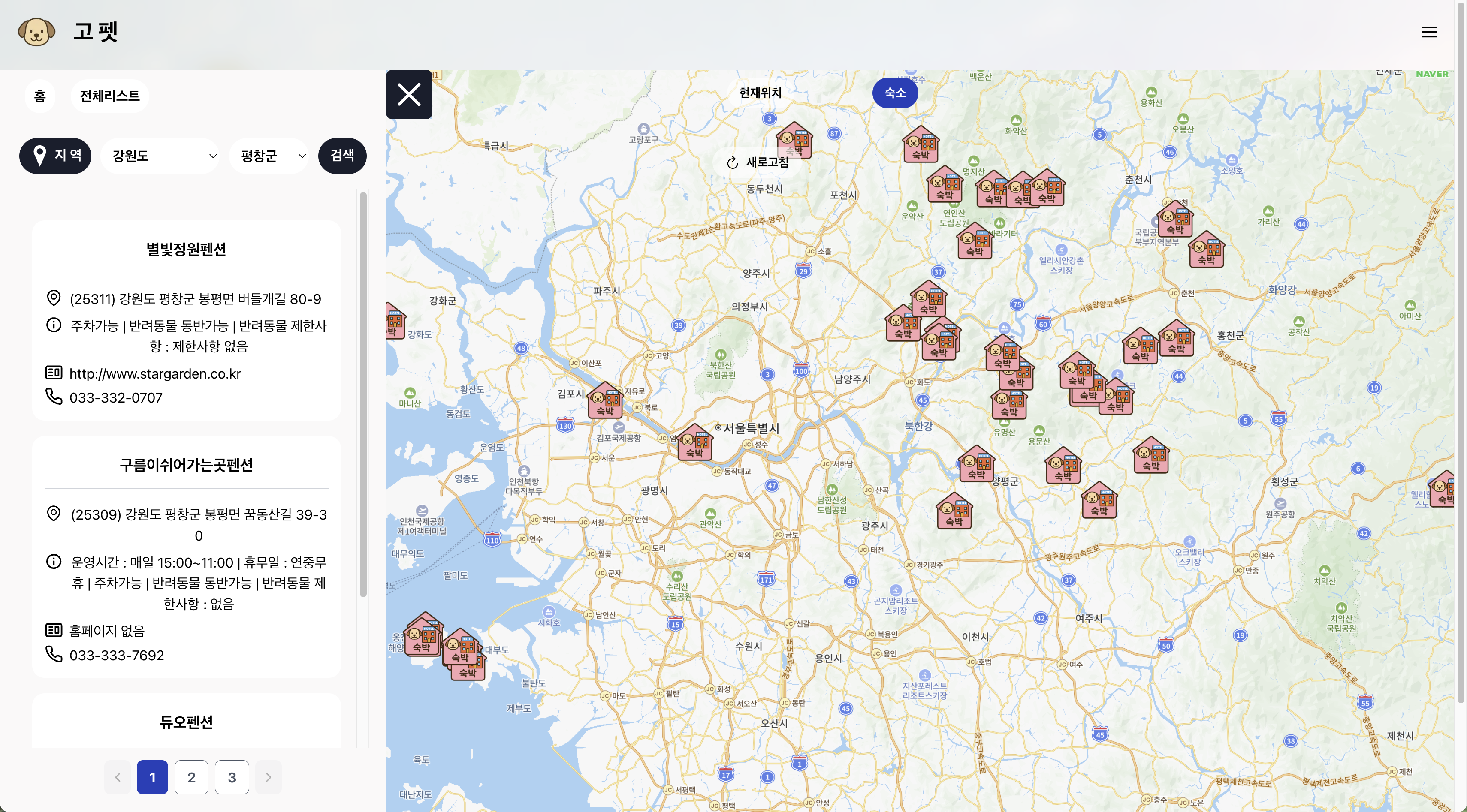Toggle the 숙소 map filter
The image size is (1467, 812).
pyautogui.click(x=895, y=93)
